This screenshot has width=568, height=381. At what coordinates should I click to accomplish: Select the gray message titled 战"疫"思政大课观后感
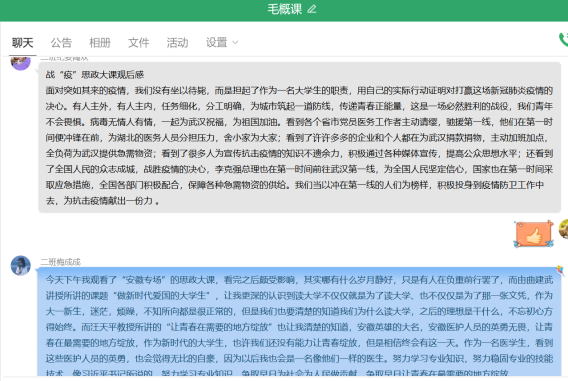click(x=300, y=138)
